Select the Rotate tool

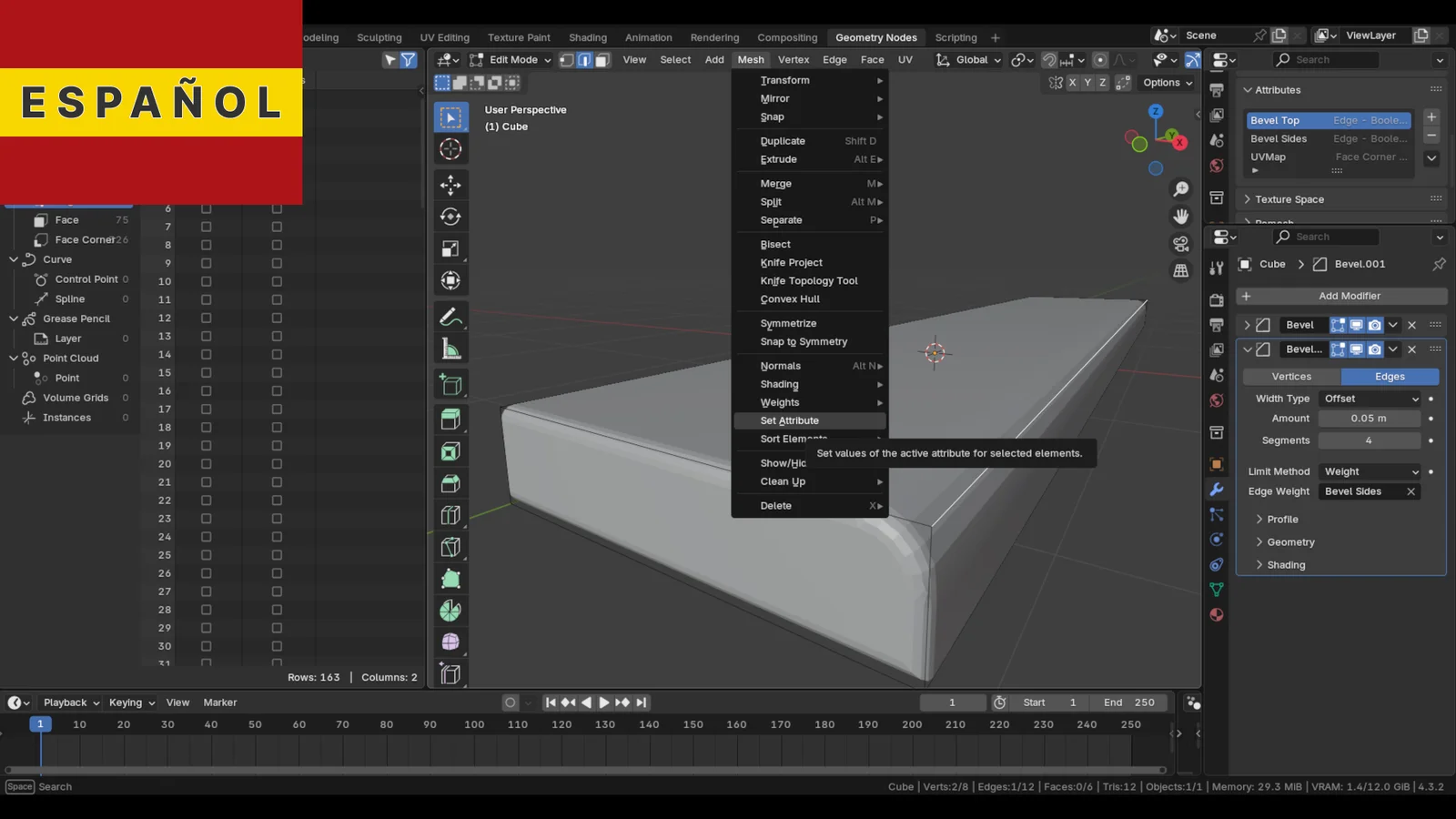pos(450,217)
